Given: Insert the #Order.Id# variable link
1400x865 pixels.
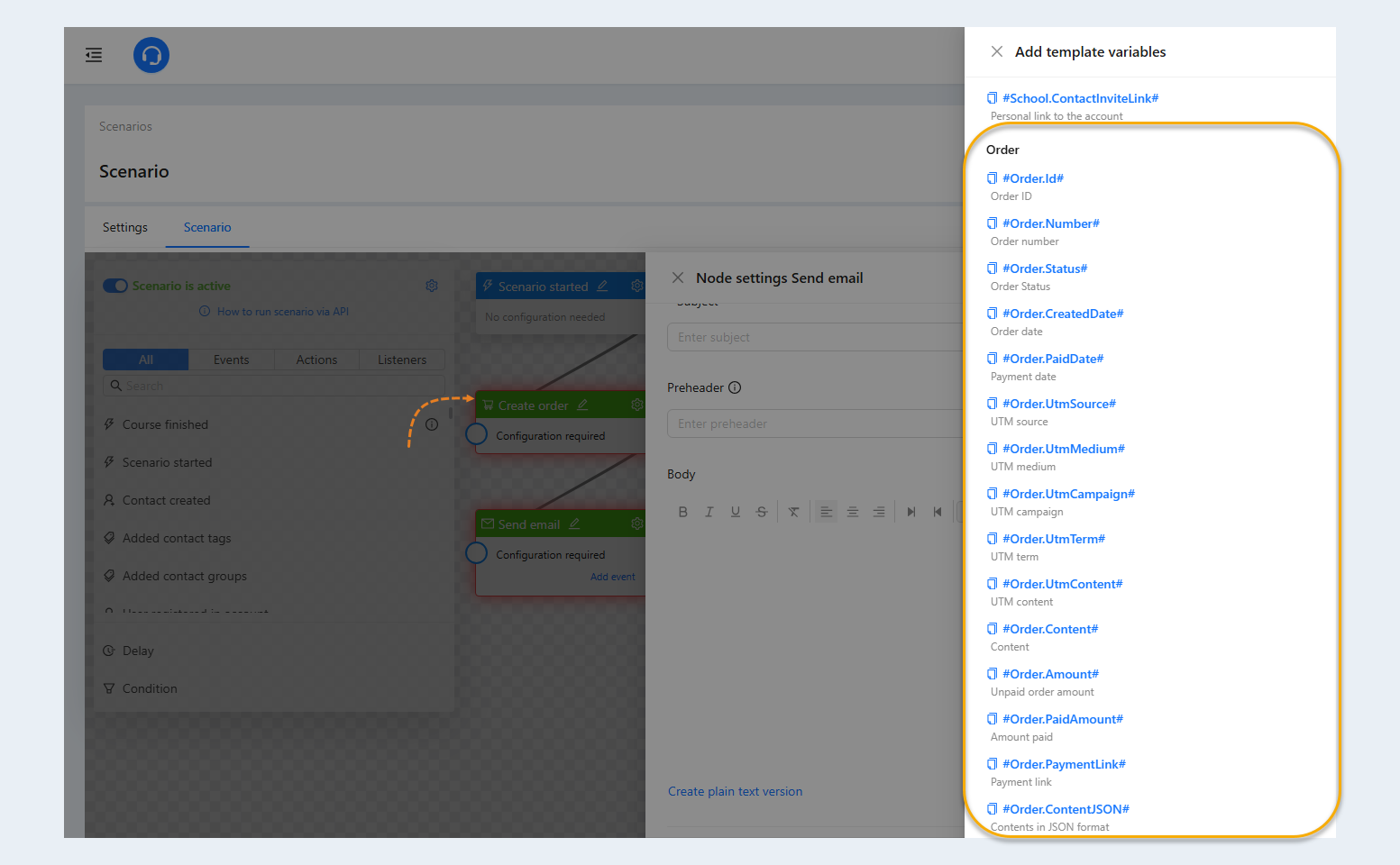Looking at the screenshot, I should (1033, 178).
